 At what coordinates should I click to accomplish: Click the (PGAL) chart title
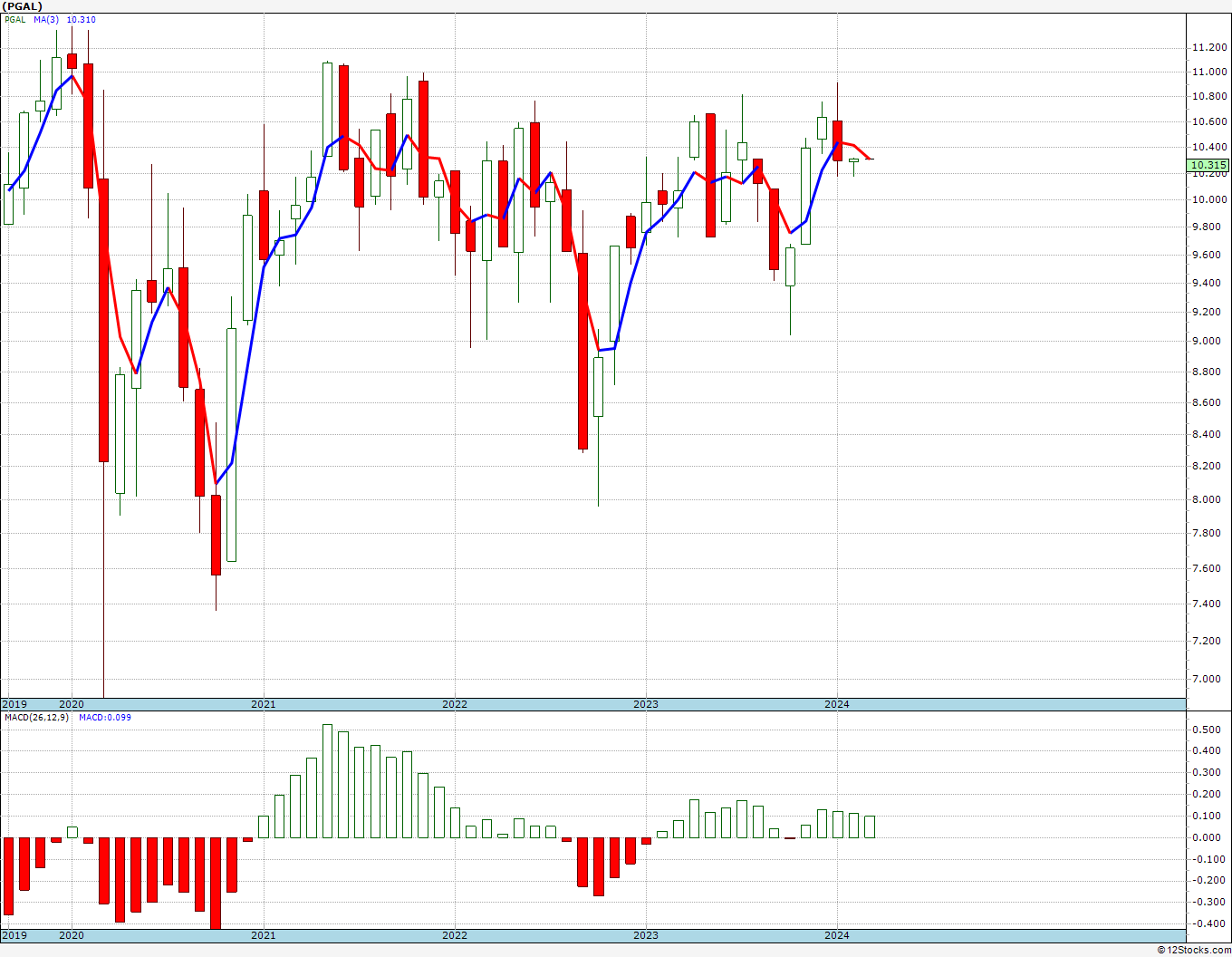click(22, 6)
